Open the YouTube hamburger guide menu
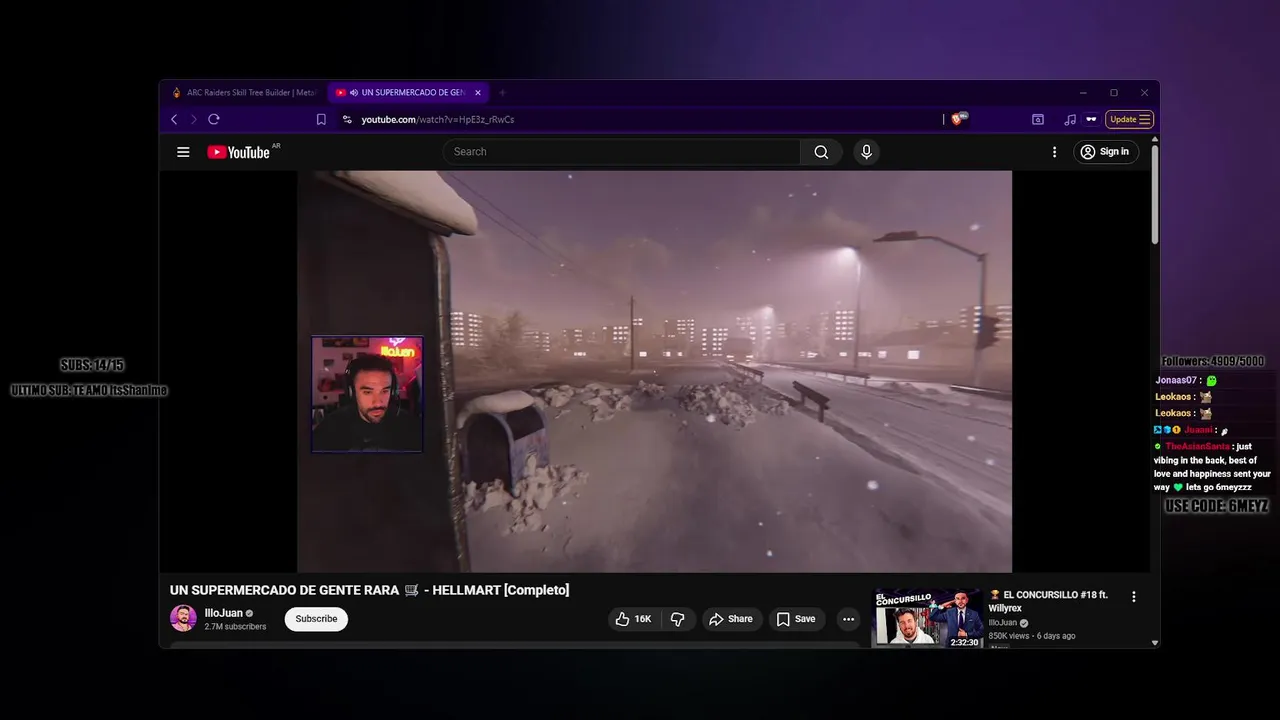Viewport: 1280px width, 720px height. pos(183,152)
